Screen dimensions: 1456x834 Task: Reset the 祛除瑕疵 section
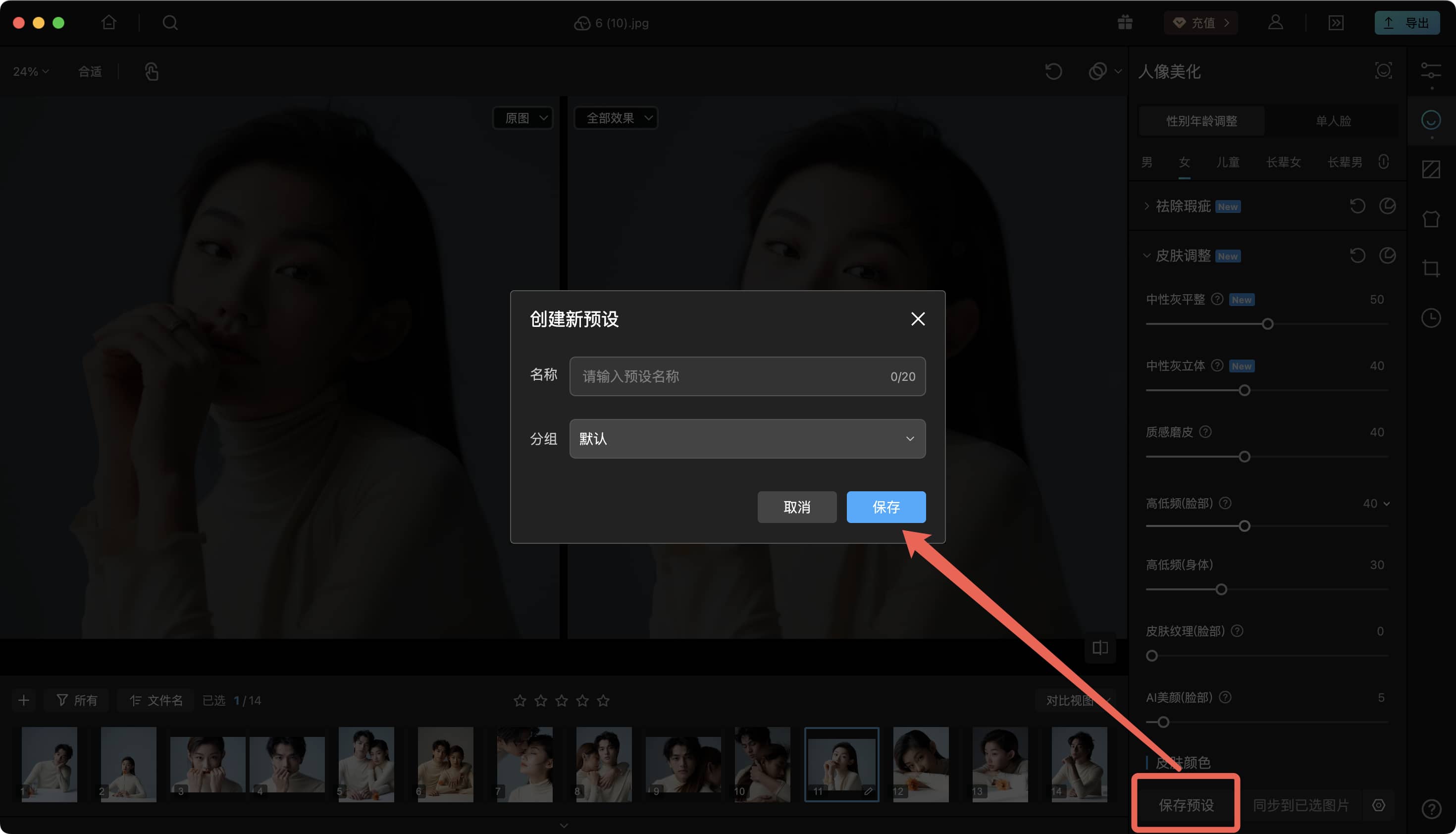pos(1357,206)
